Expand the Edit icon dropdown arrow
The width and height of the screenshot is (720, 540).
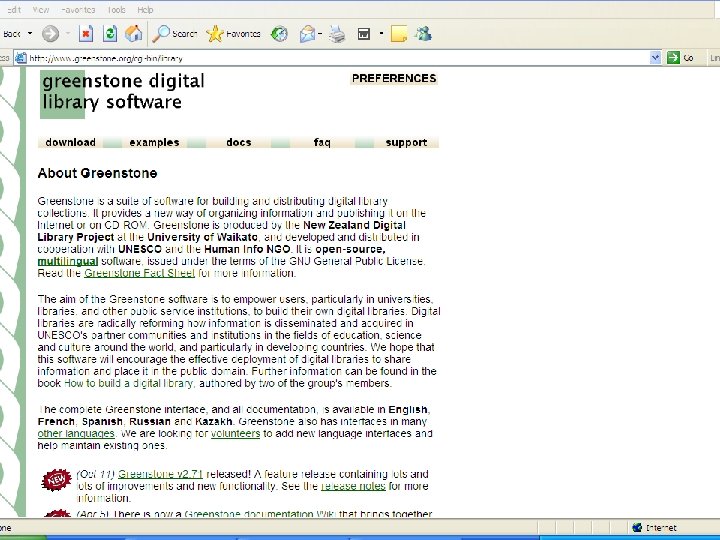coord(381,34)
